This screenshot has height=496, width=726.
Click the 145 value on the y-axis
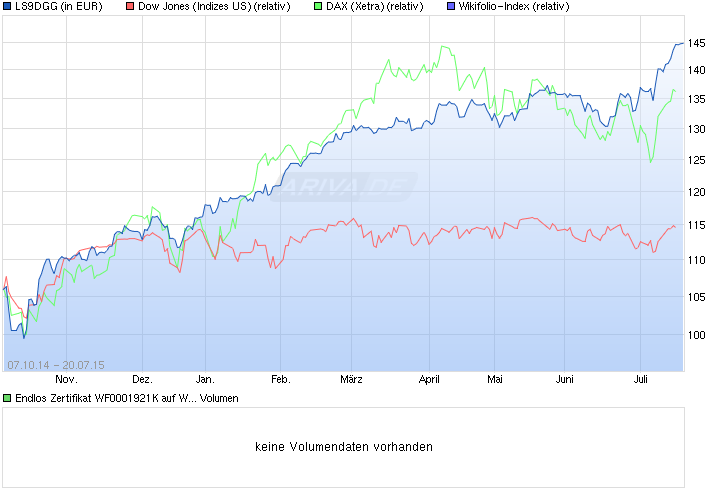click(x=699, y=46)
